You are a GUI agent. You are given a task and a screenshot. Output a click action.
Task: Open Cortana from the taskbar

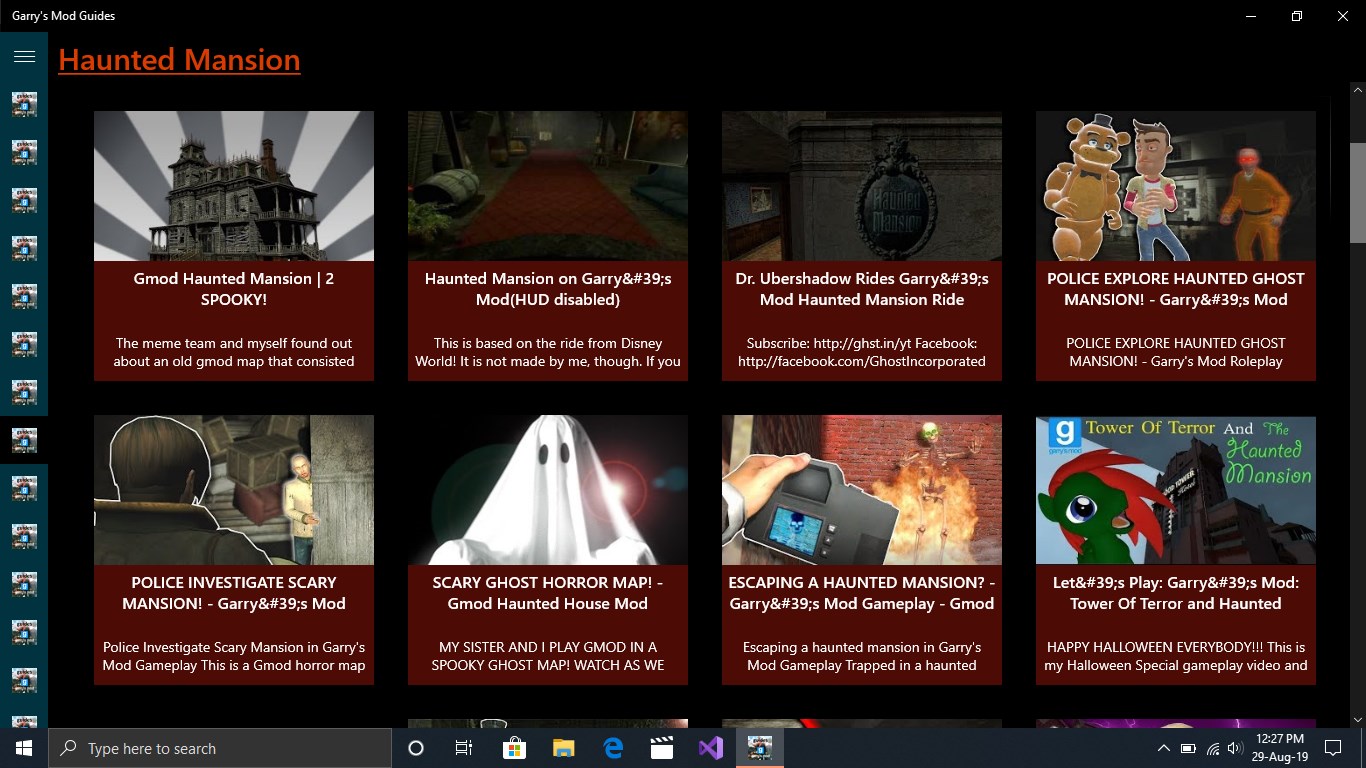pos(416,748)
